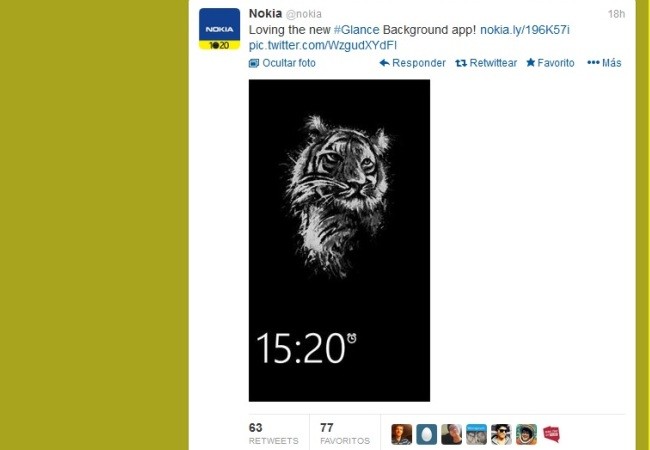
Task: Open the 18h timestamp
Action: (616, 14)
